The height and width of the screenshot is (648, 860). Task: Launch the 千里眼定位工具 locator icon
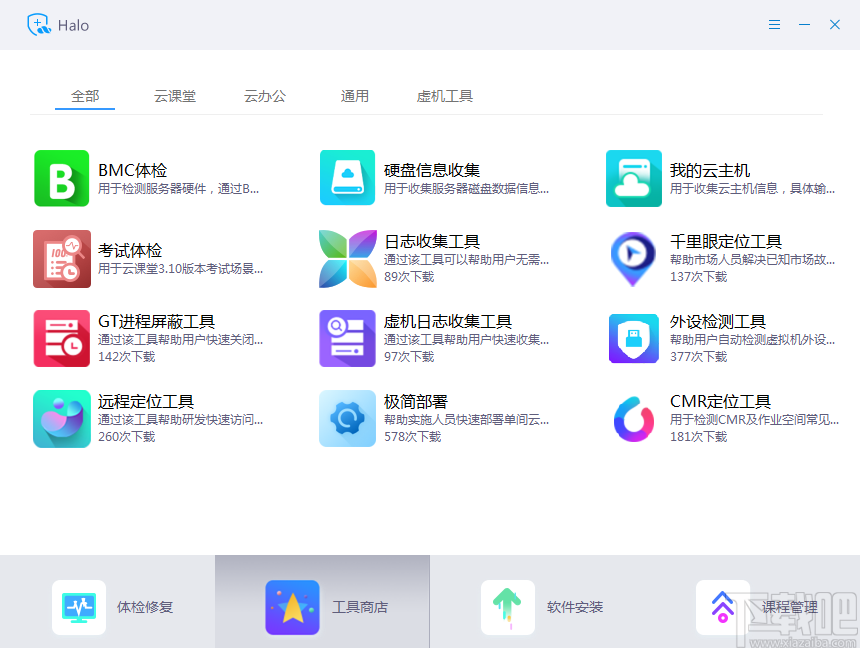coord(633,258)
